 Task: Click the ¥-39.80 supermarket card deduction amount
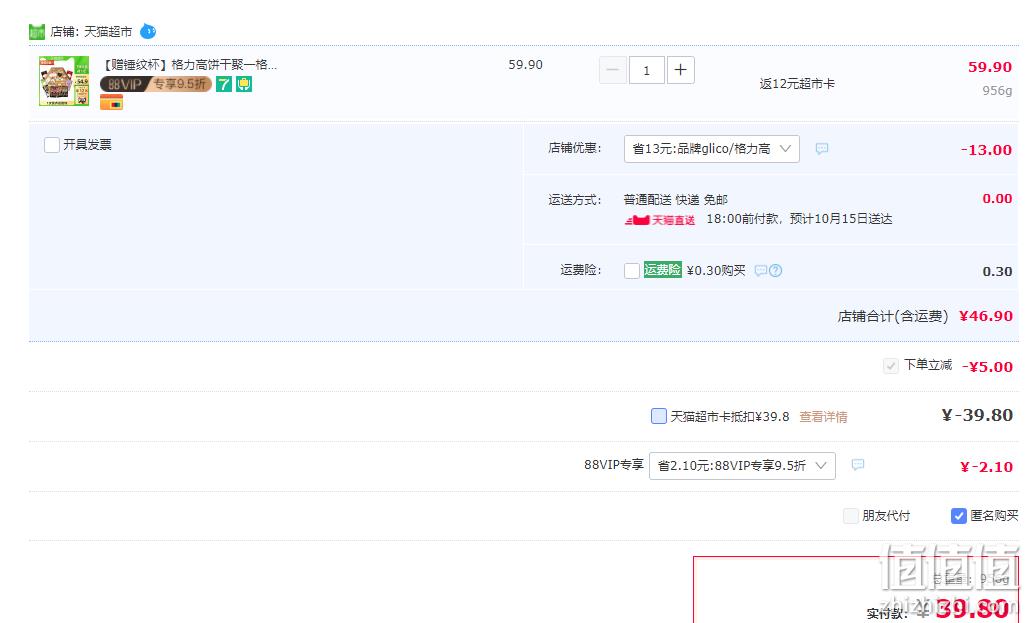click(x=977, y=415)
